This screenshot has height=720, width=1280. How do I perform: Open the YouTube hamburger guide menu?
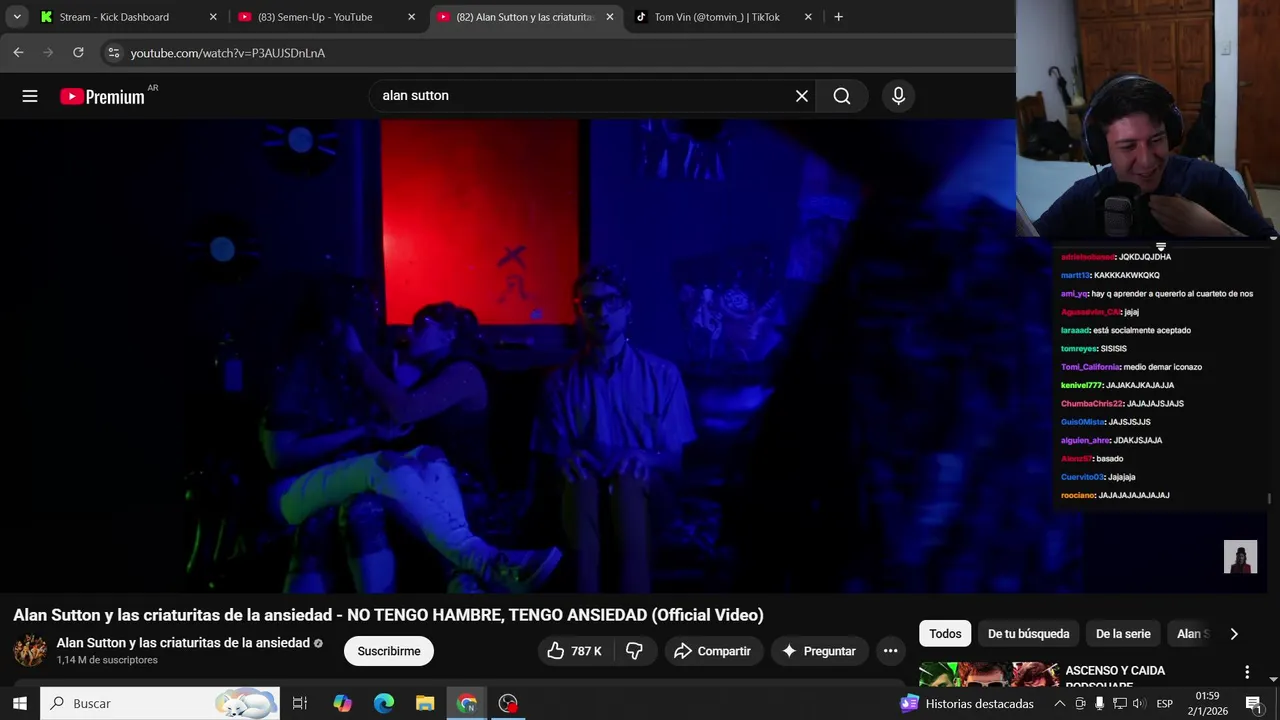click(30, 96)
